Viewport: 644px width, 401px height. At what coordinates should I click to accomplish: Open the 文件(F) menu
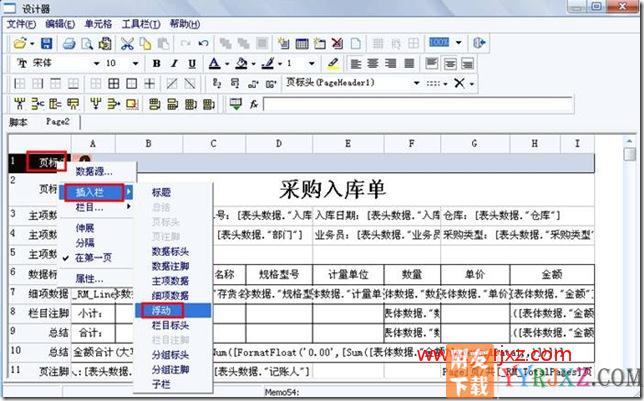point(21,24)
